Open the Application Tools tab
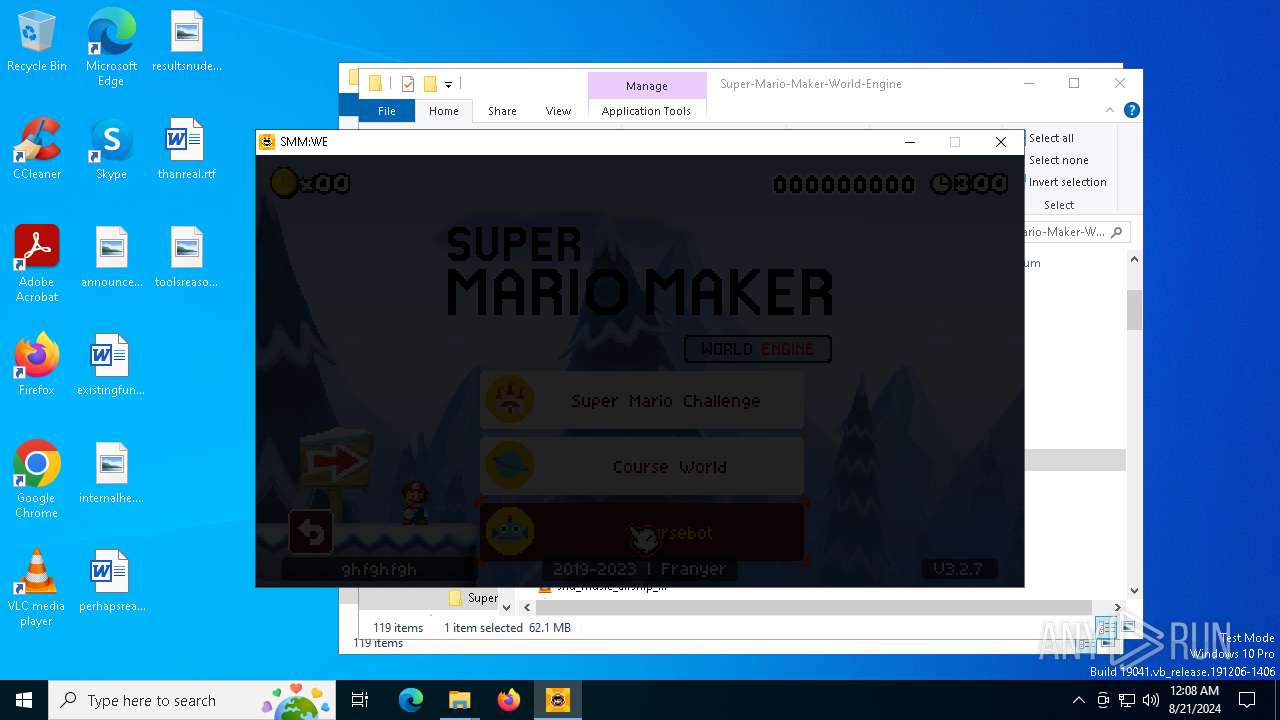 click(x=646, y=111)
